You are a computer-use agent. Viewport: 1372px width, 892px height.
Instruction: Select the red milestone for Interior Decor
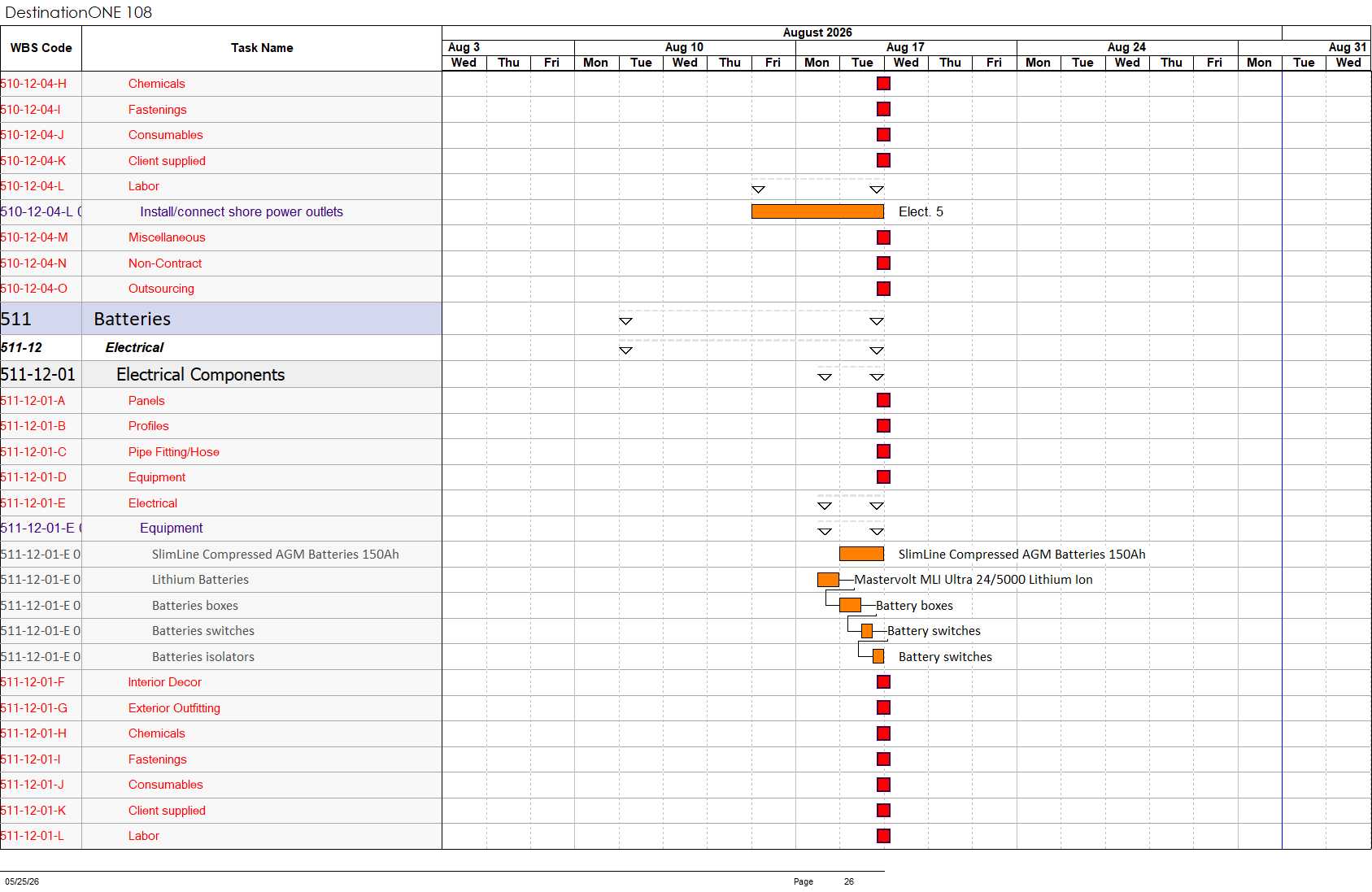tap(883, 682)
